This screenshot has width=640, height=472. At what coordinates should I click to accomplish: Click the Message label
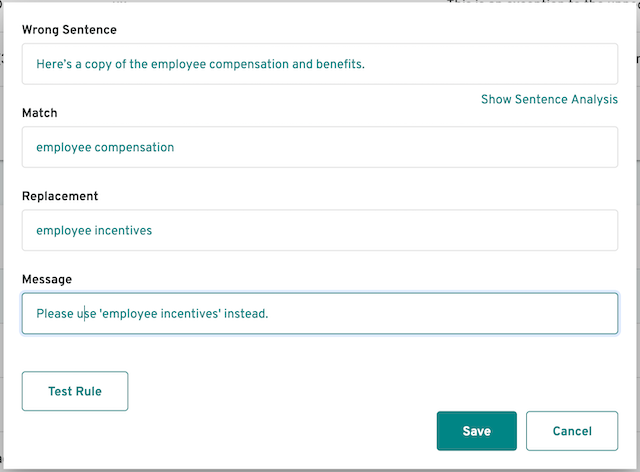(x=47, y=279)
